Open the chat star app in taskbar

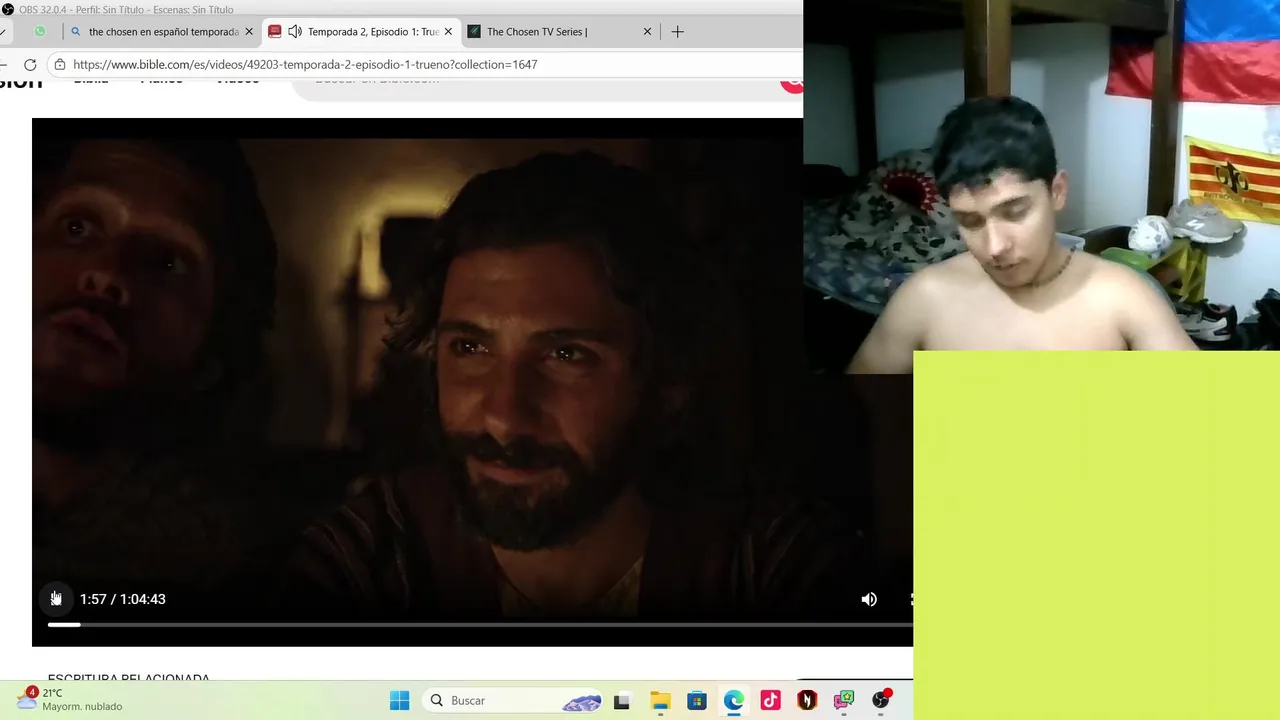tap(844, 700)
